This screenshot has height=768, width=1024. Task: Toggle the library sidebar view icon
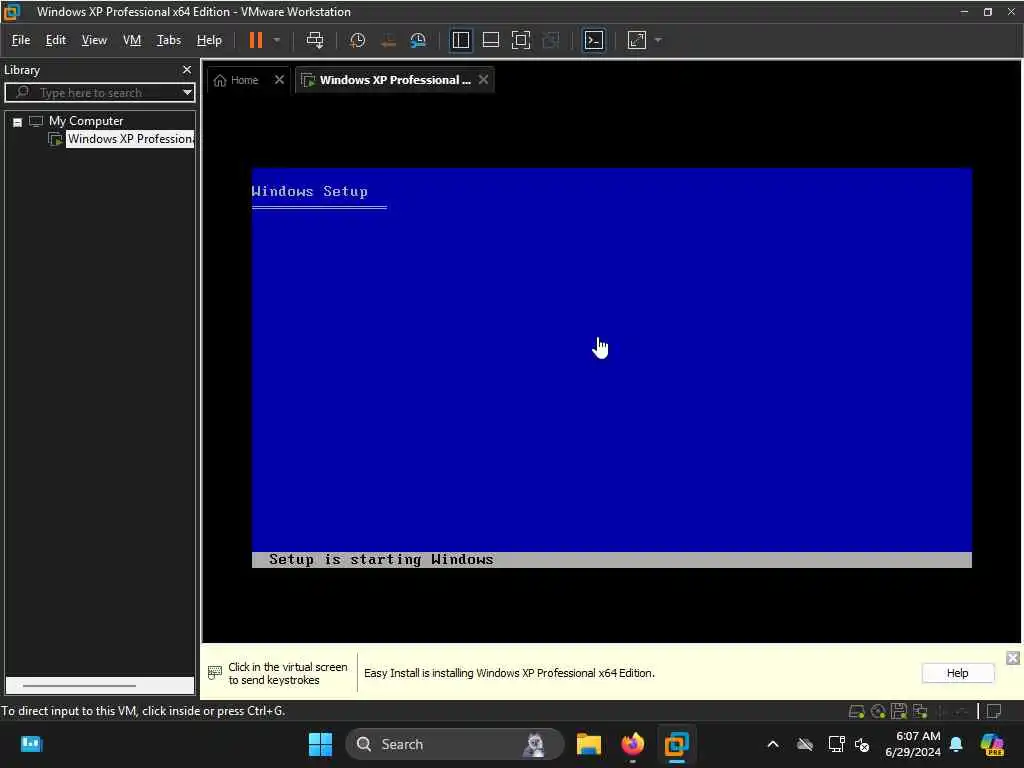460,40
